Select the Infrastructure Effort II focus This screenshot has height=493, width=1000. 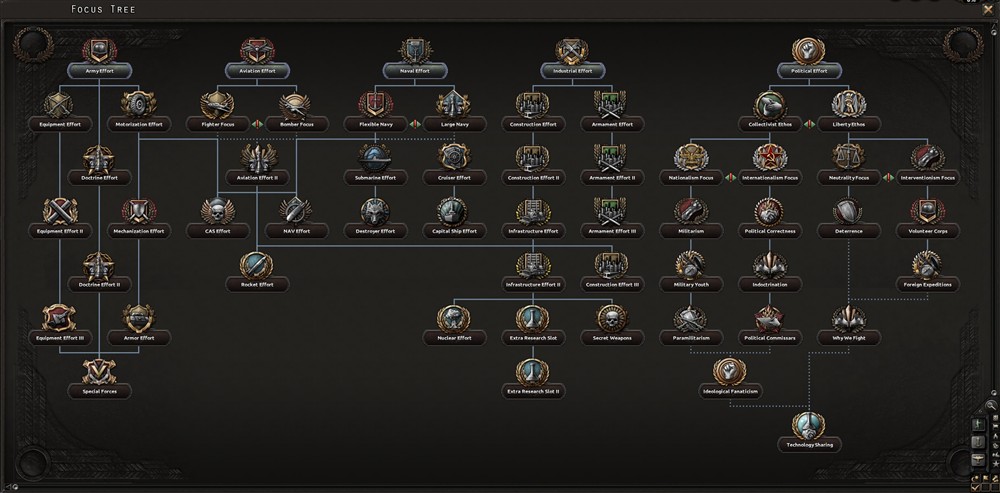pyautogui.click(x=533, y=265)
